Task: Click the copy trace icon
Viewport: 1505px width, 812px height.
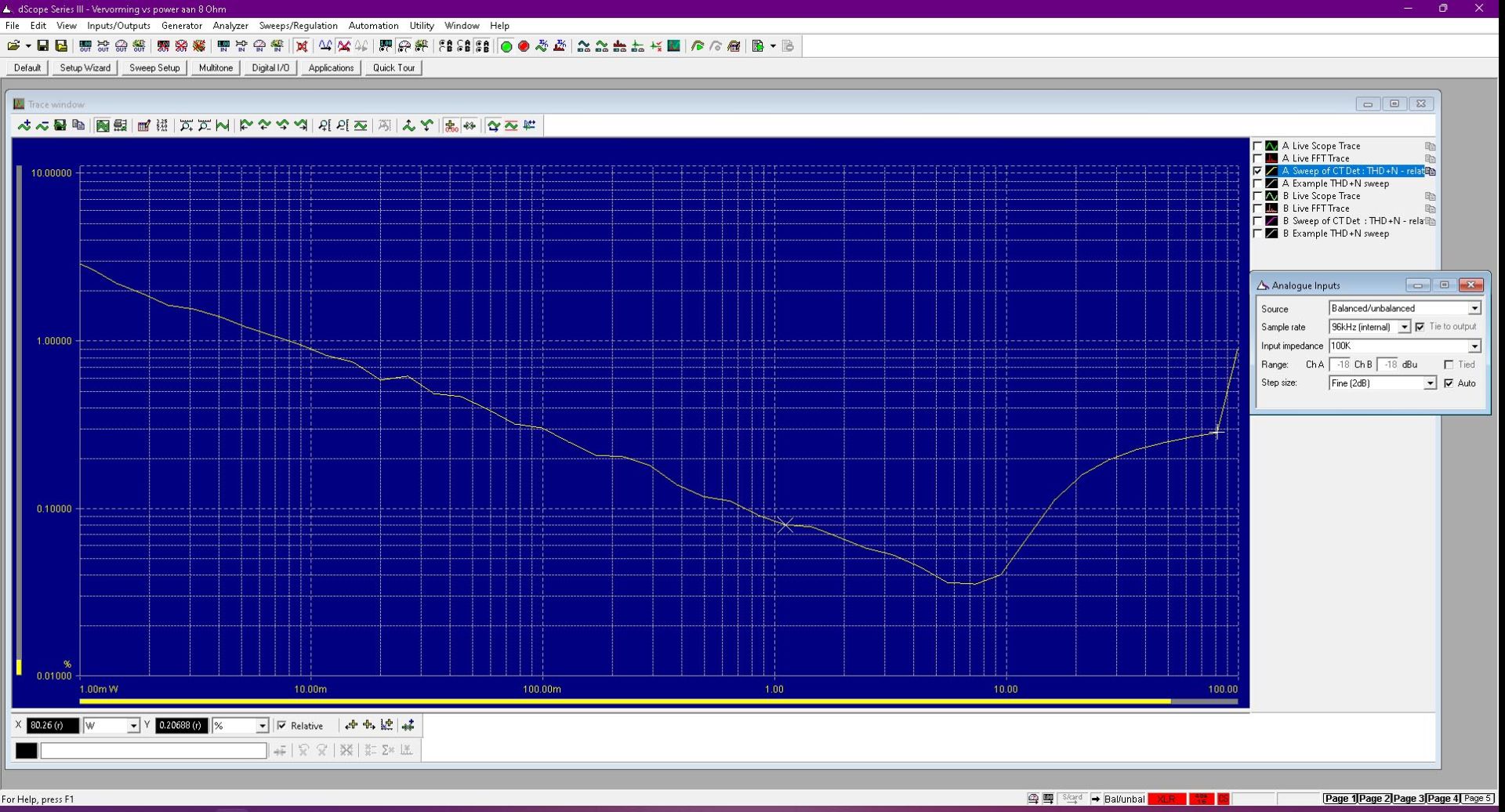Action: (x=78, y=125)
